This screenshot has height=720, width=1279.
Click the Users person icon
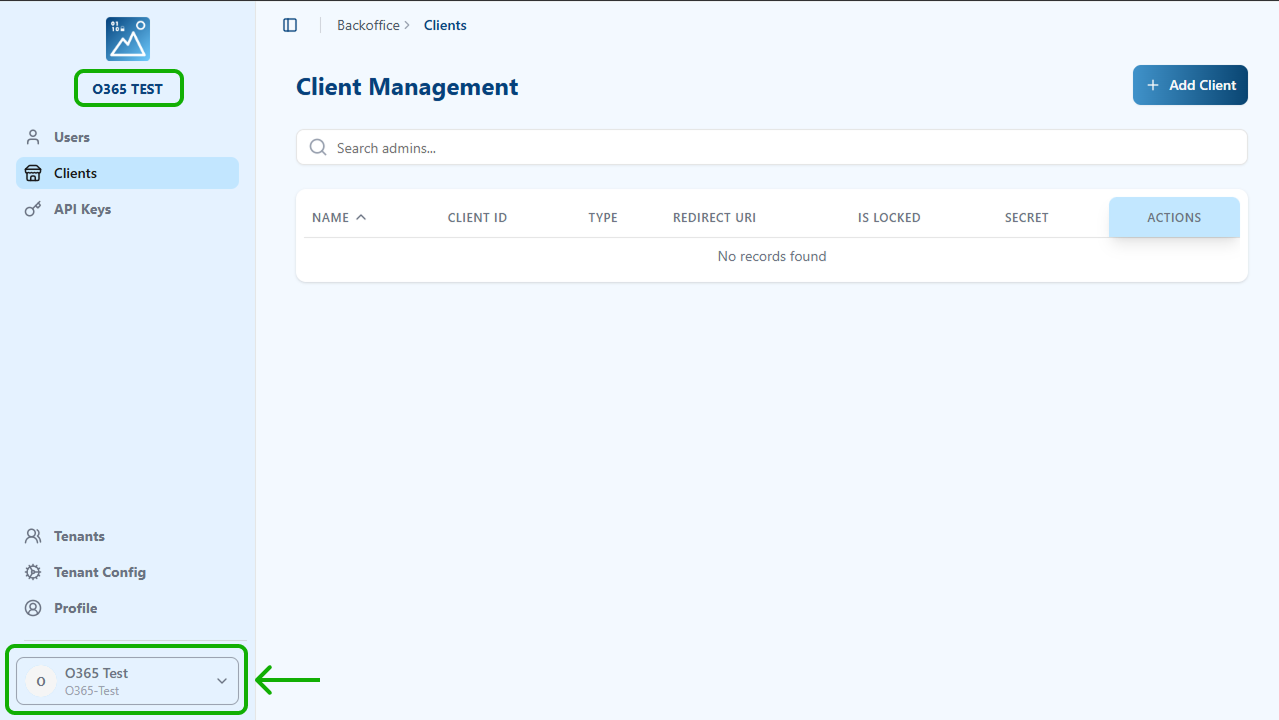(33, 137)
